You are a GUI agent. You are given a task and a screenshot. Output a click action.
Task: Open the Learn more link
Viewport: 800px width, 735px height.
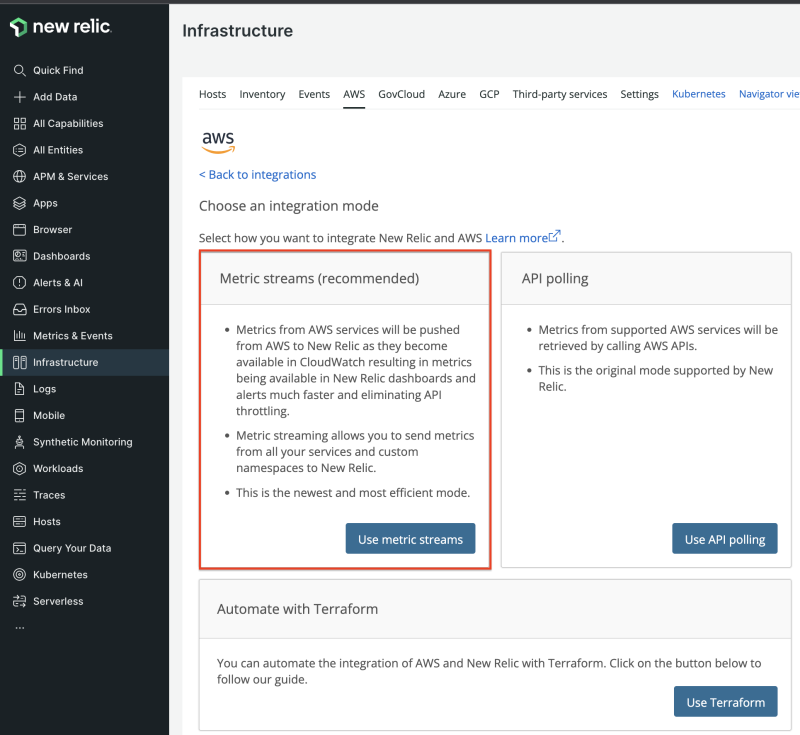(x=517, y=237)
